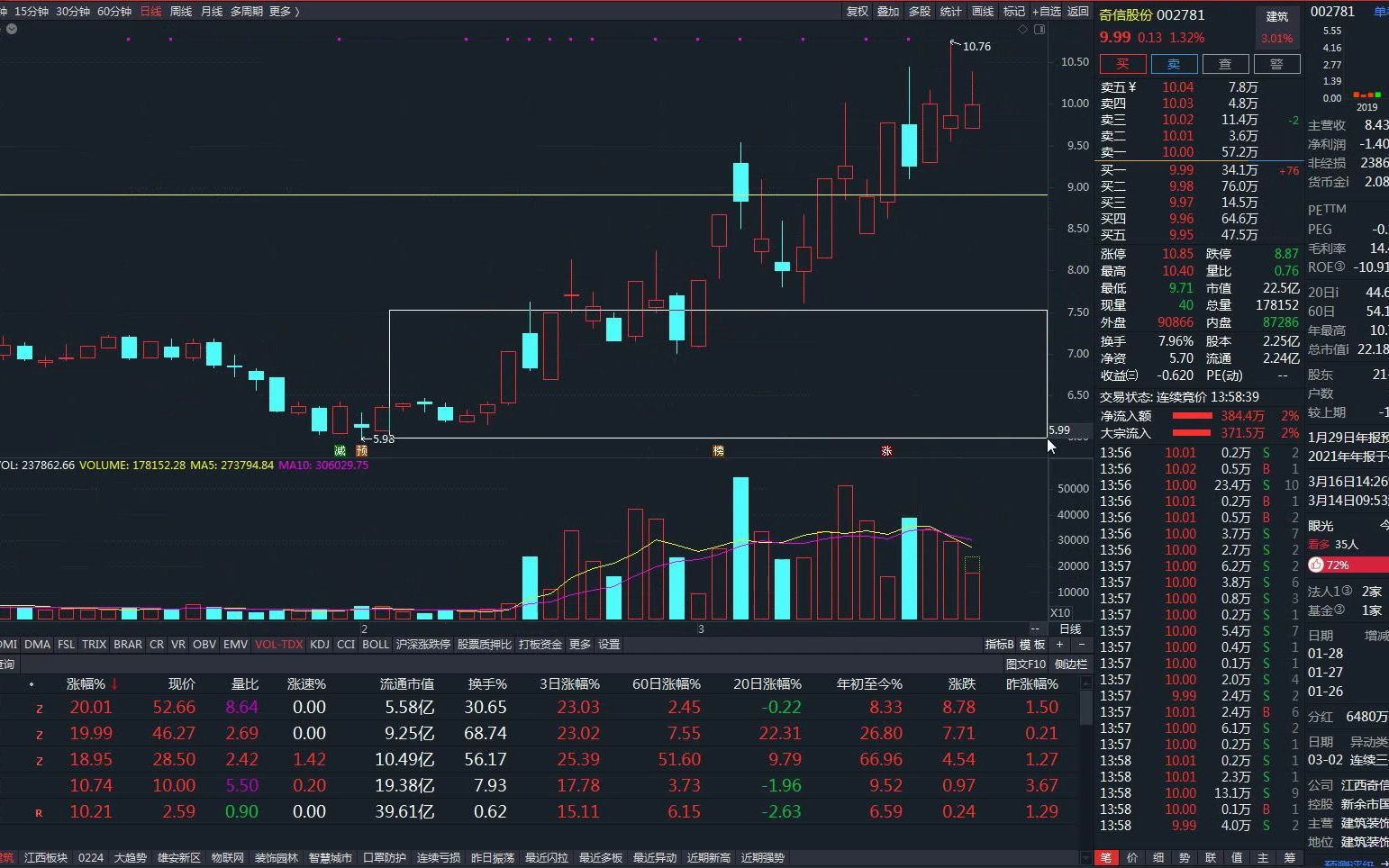
Task: Collapse the chart header round arrow icon
Action: pyautogui.click(x=11, y=29)
